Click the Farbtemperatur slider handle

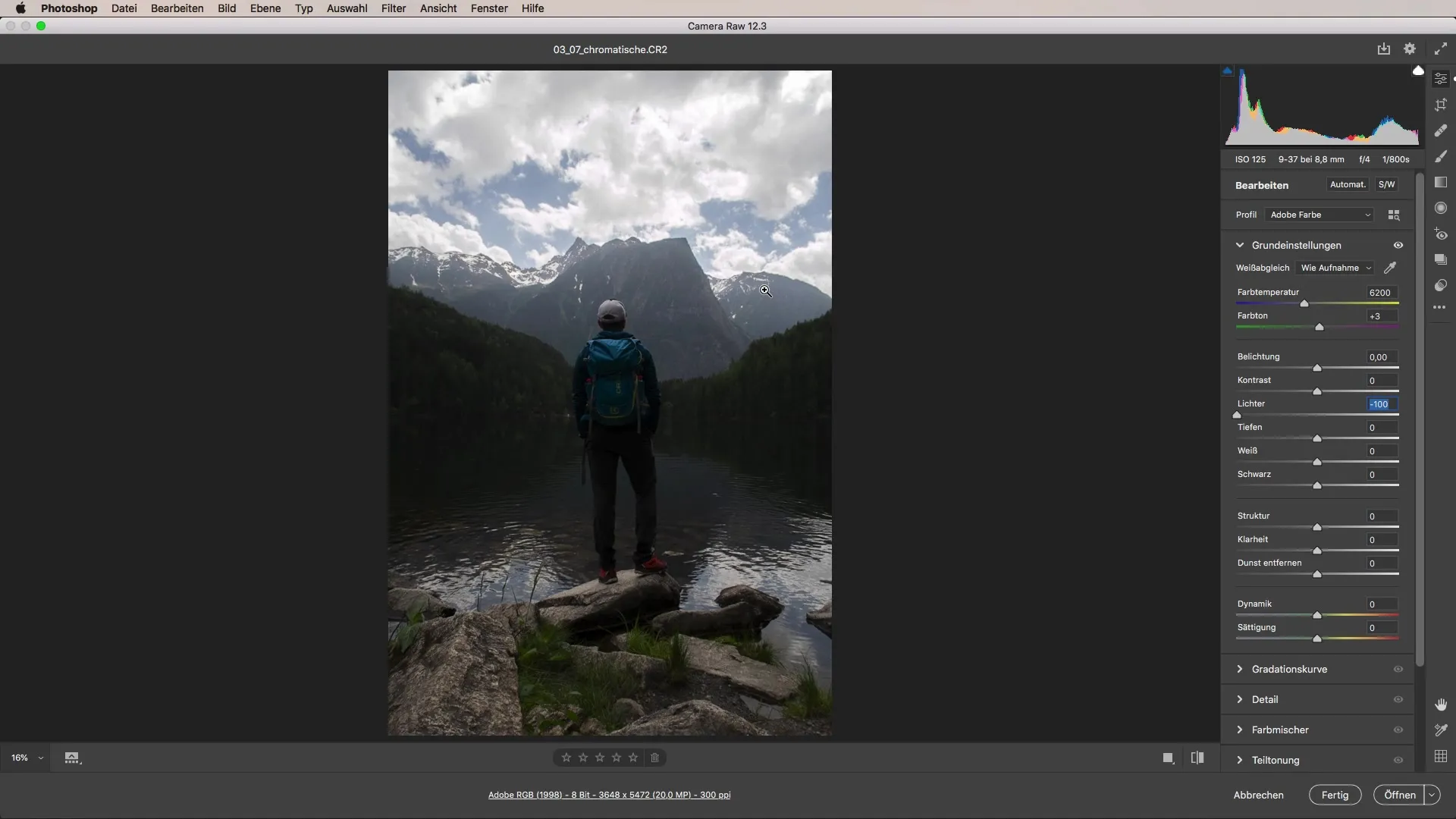pos(1304,303)
